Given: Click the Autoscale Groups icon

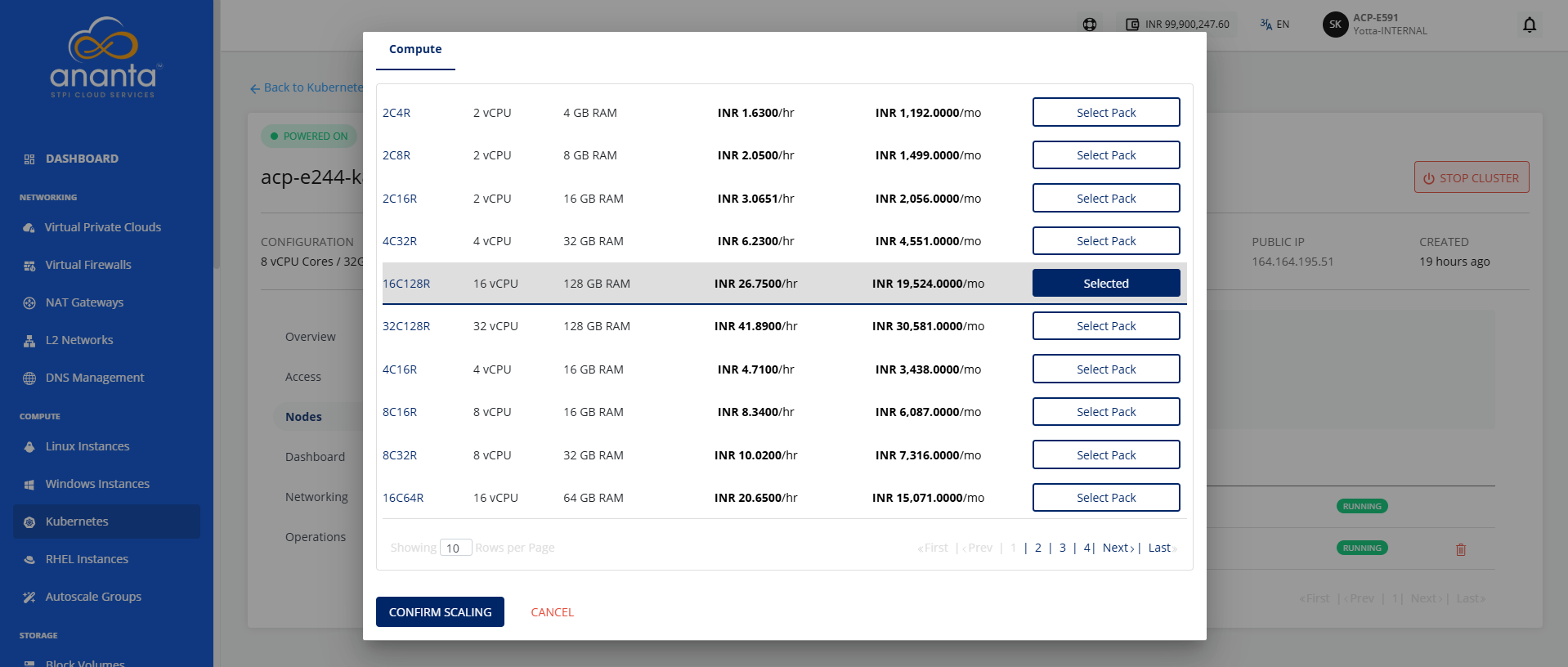Looking at the screenshot, I should pos(29,598).
